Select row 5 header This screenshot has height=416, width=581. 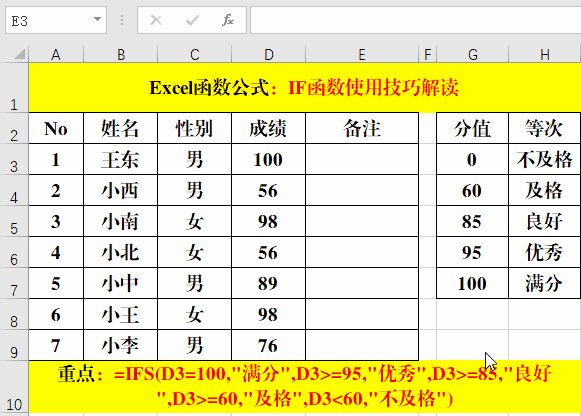pos(14,221)
